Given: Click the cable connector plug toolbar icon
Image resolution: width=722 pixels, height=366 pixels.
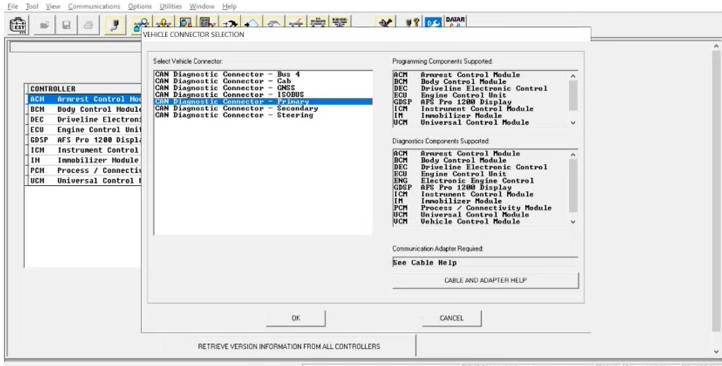Looking at the screenshot, I should (x=115, y=25).
